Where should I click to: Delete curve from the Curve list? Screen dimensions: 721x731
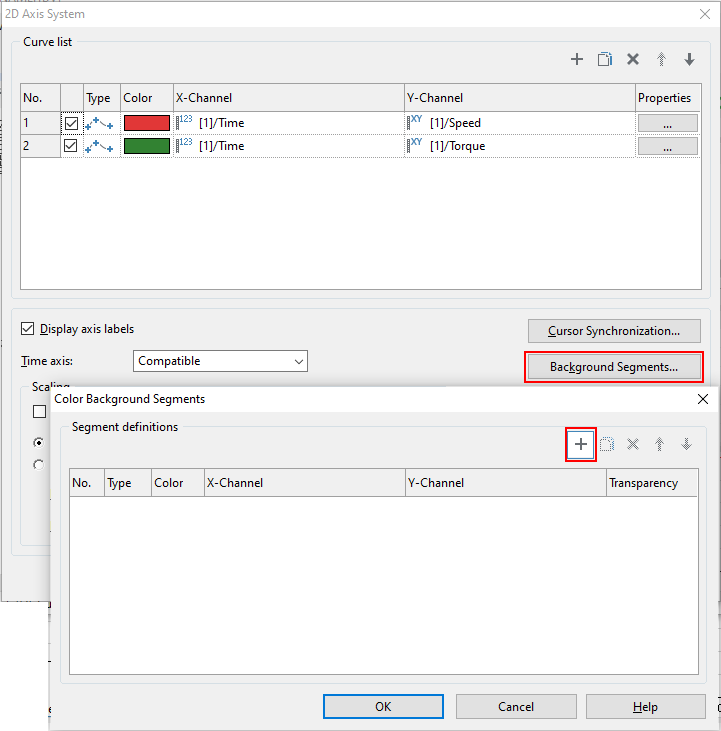pos(633,60)
